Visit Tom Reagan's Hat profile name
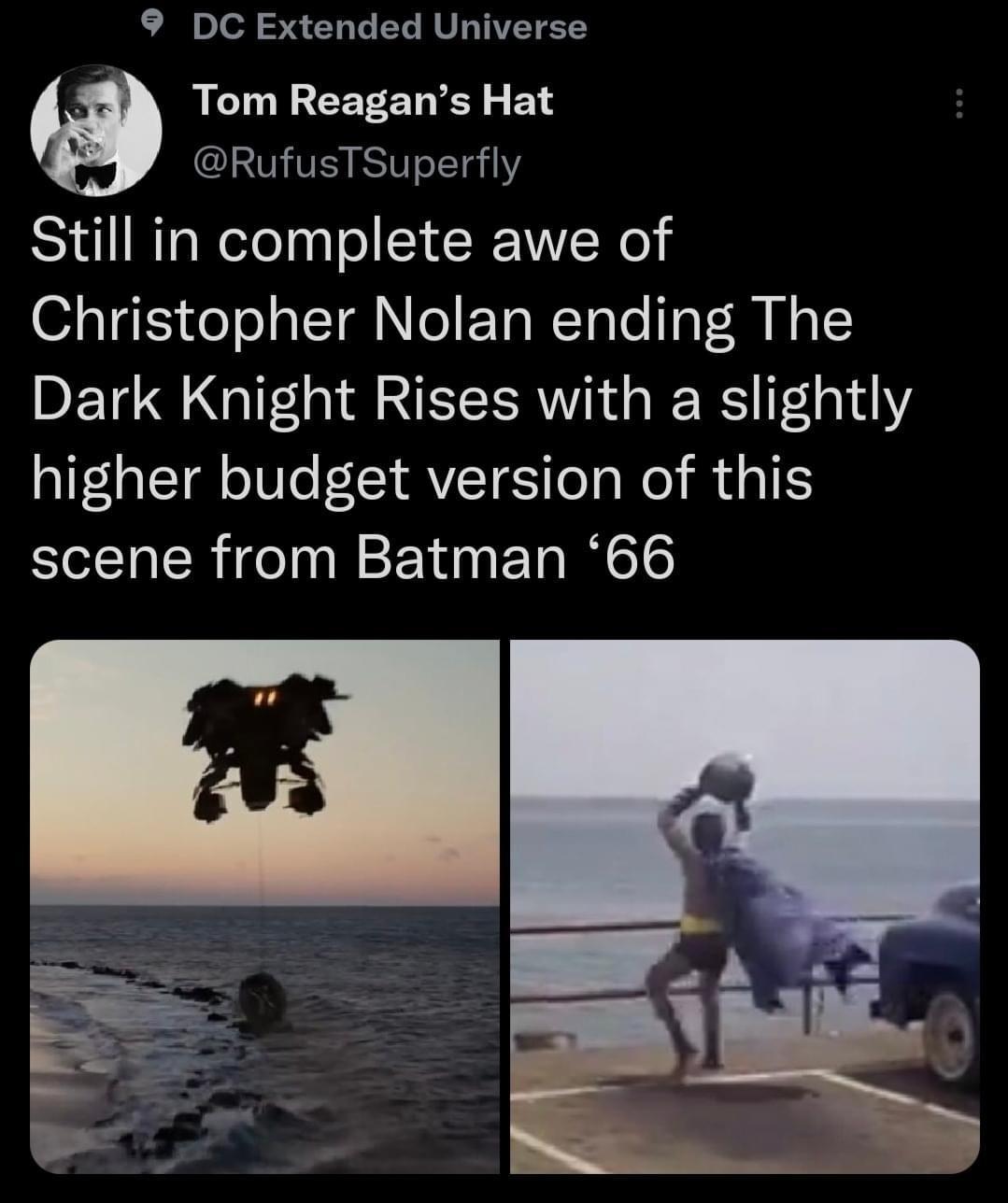Viewport: 1008px width, 1203px height. click(x=373, y=99)
